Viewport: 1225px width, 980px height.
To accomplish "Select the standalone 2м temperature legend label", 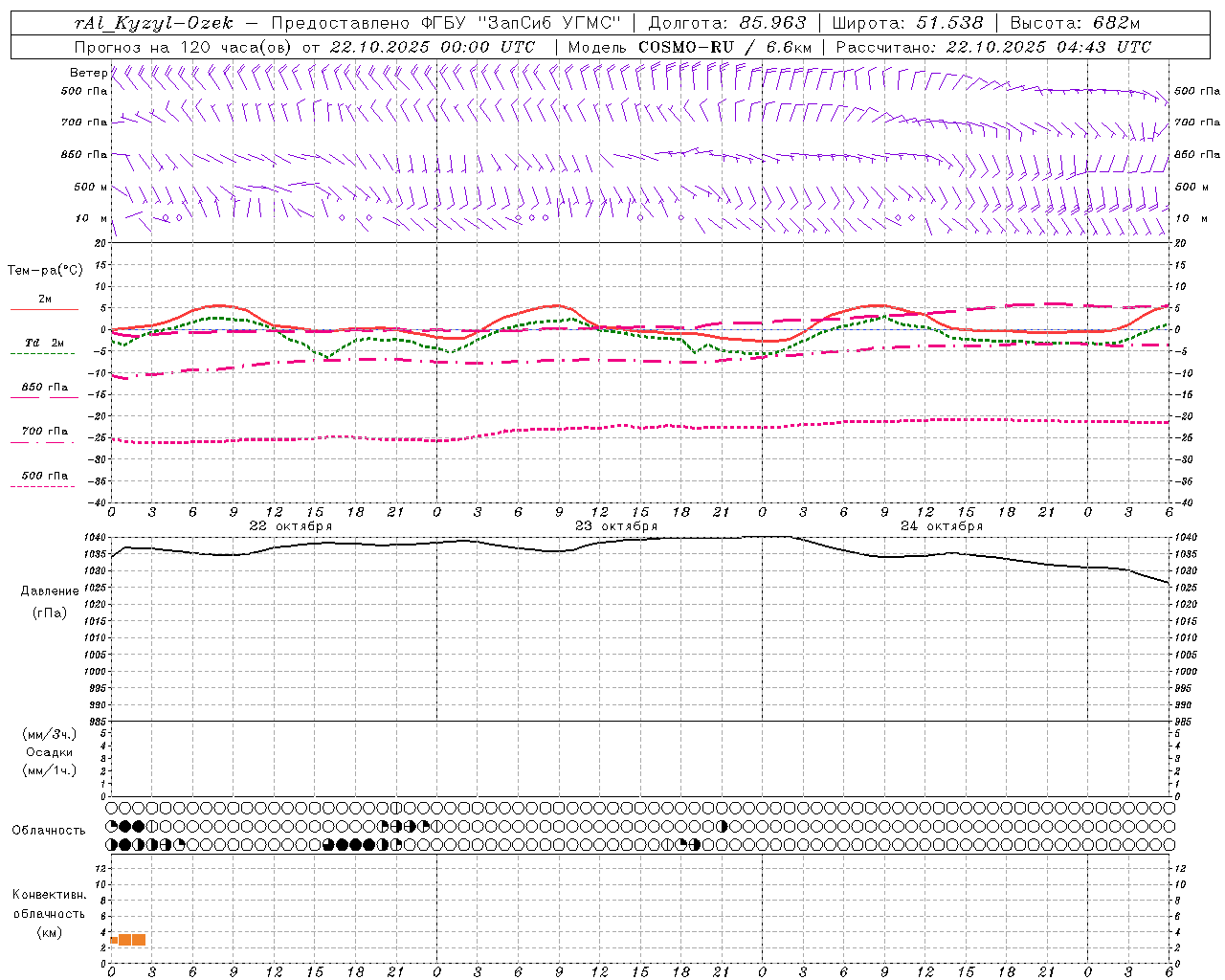I will click(x=45, y=300).
